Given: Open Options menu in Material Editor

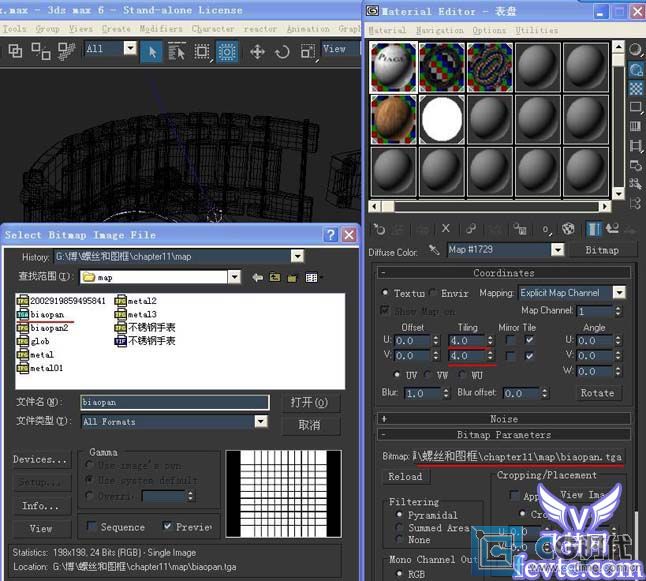Looking at the screenshot, I should tap(489, 30).
